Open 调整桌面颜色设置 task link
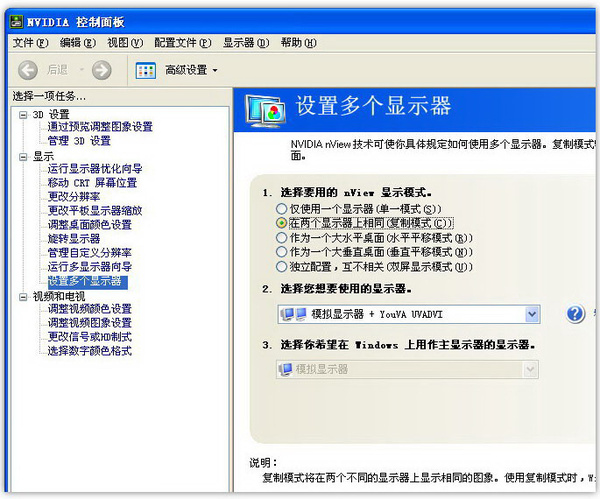600x499 pixels. coord(90,225)
